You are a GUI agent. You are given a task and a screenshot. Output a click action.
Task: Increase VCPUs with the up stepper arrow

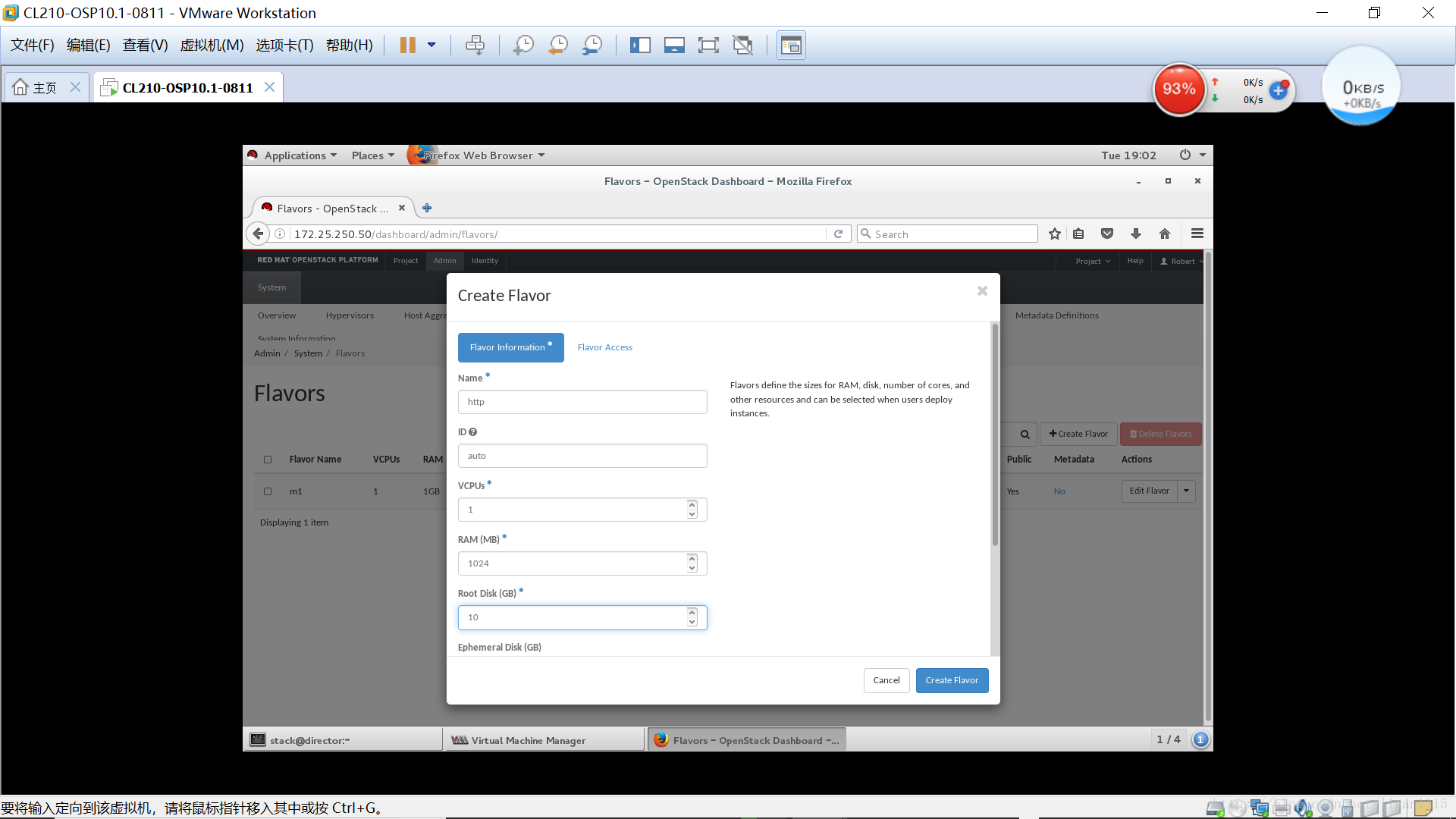pos(692,504)
